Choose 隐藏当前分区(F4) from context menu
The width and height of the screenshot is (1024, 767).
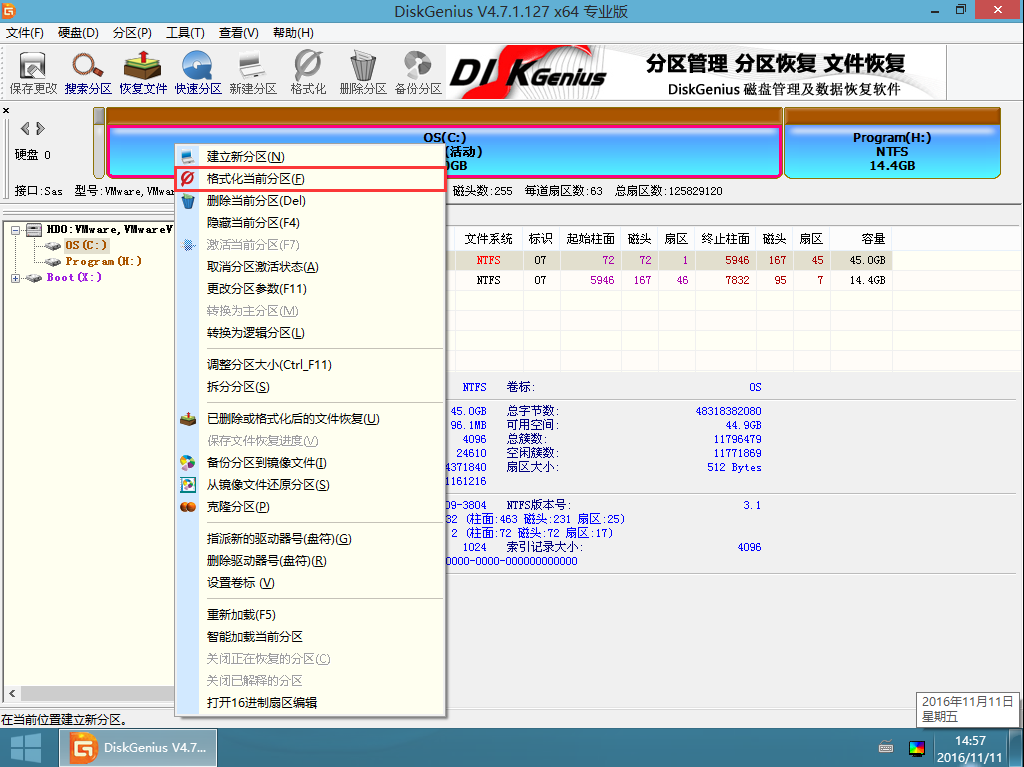(310, 223)
